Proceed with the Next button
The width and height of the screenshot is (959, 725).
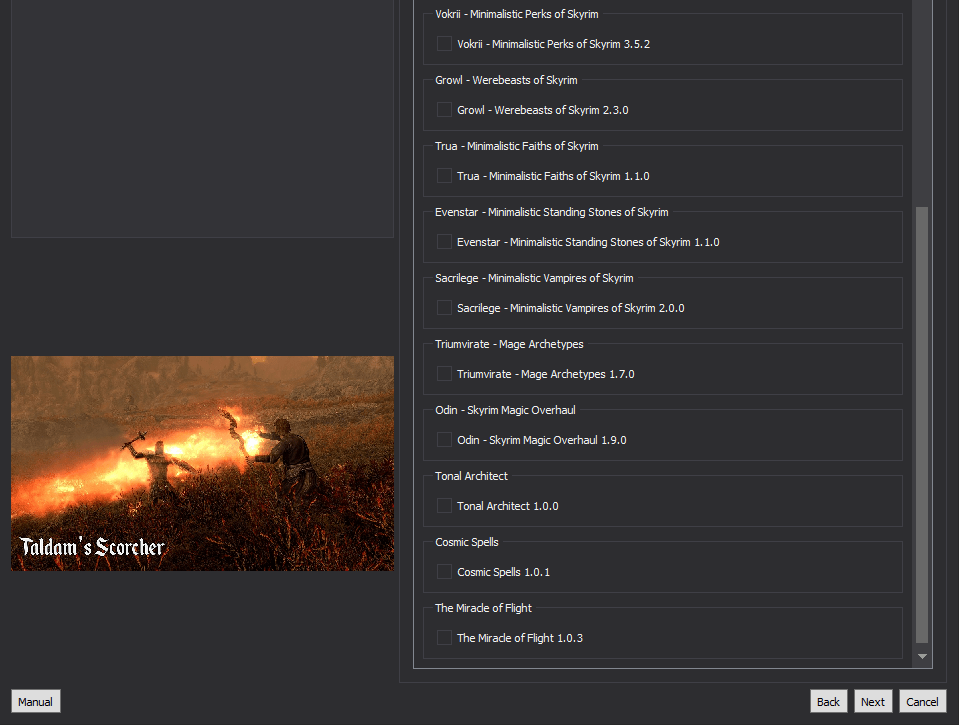click(873, 702)
